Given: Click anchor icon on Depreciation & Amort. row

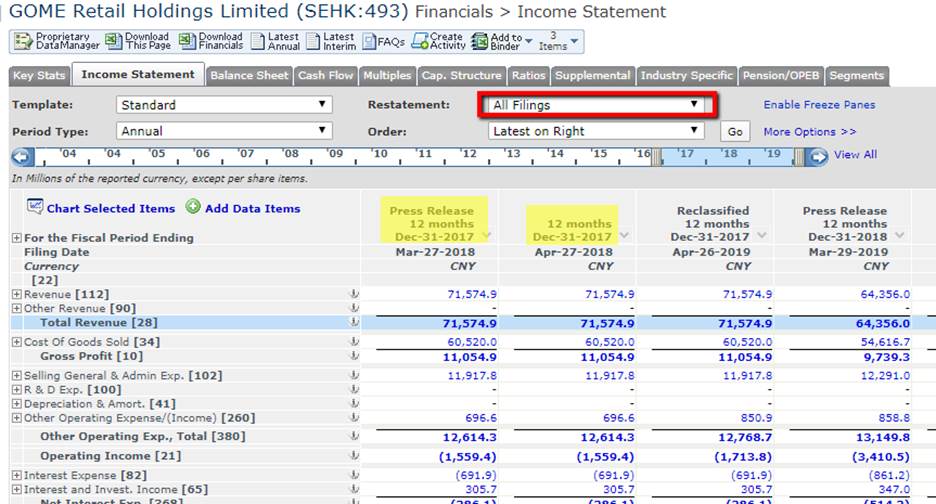Looking at the screenshot, I should tap(354, 404).
